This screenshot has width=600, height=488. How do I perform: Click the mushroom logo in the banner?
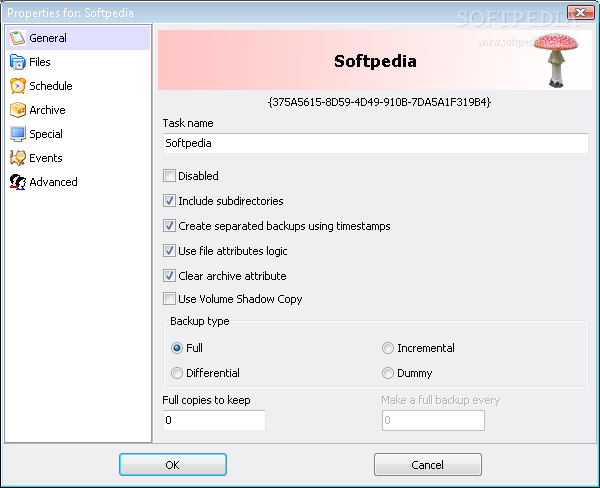(556, 60)
